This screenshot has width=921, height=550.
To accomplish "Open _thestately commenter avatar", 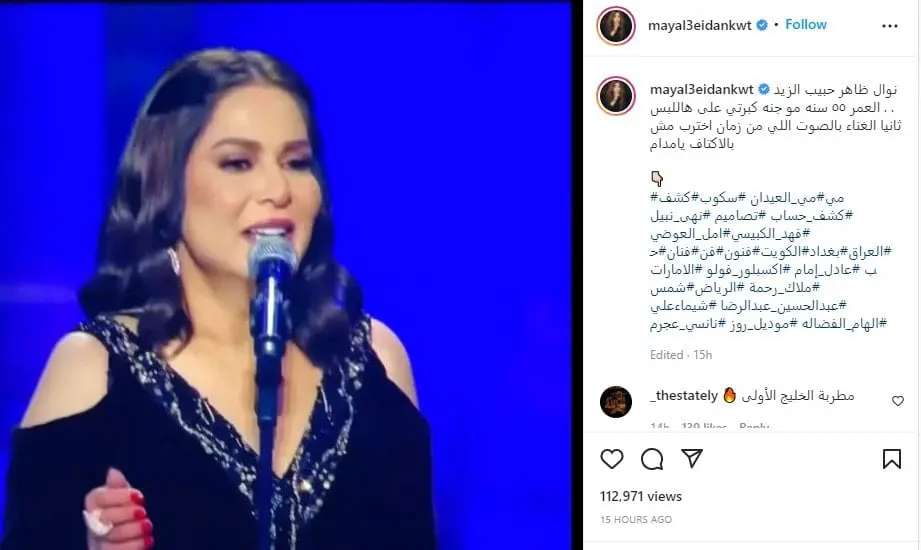I will [x=616, y=402].
